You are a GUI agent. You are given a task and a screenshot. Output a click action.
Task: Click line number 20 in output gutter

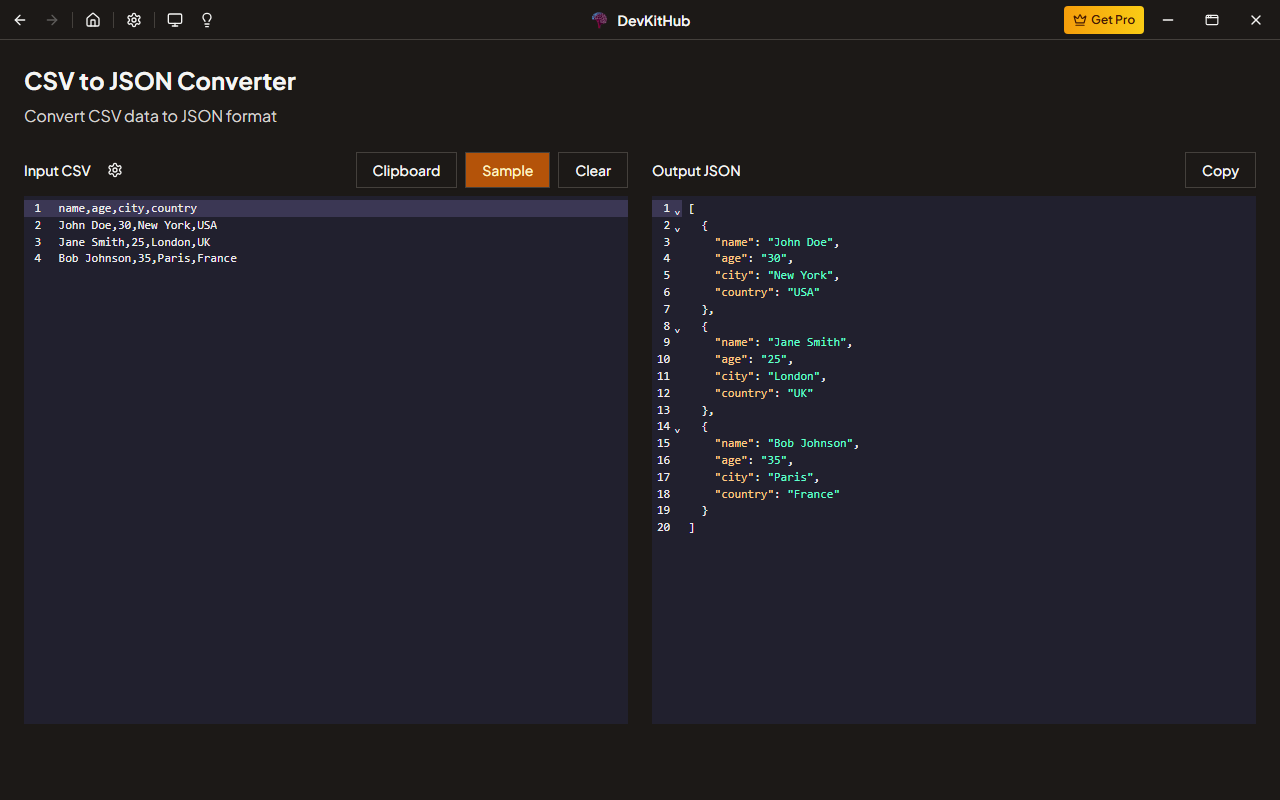(x=664, y=527)
